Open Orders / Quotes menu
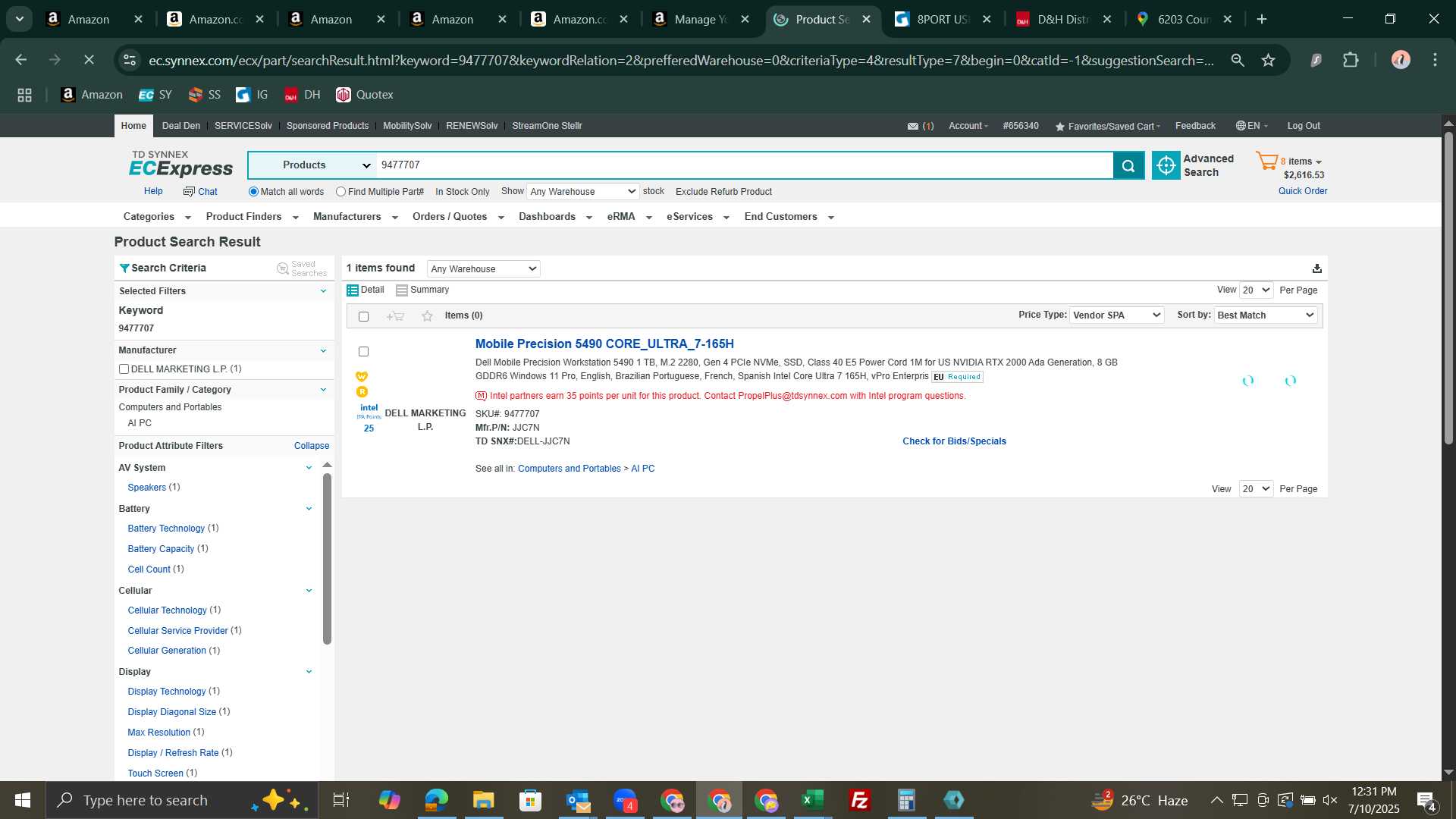The image size is (1456, 819). click(458, 217)
